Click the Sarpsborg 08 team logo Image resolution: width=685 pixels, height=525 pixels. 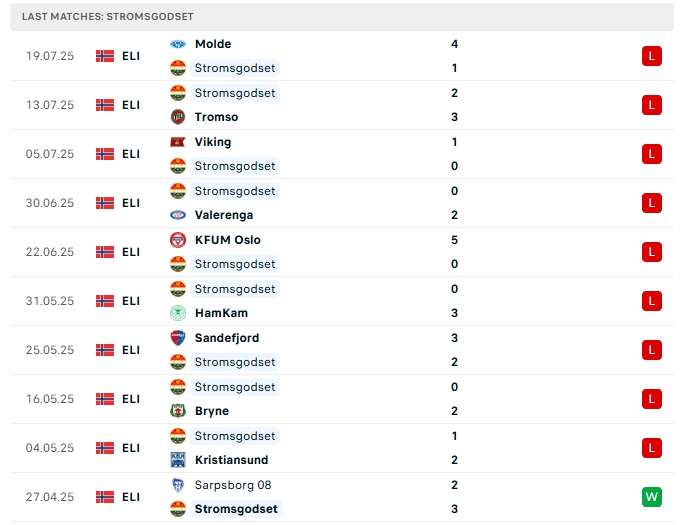pyautogui.click(x=178, y=485)
